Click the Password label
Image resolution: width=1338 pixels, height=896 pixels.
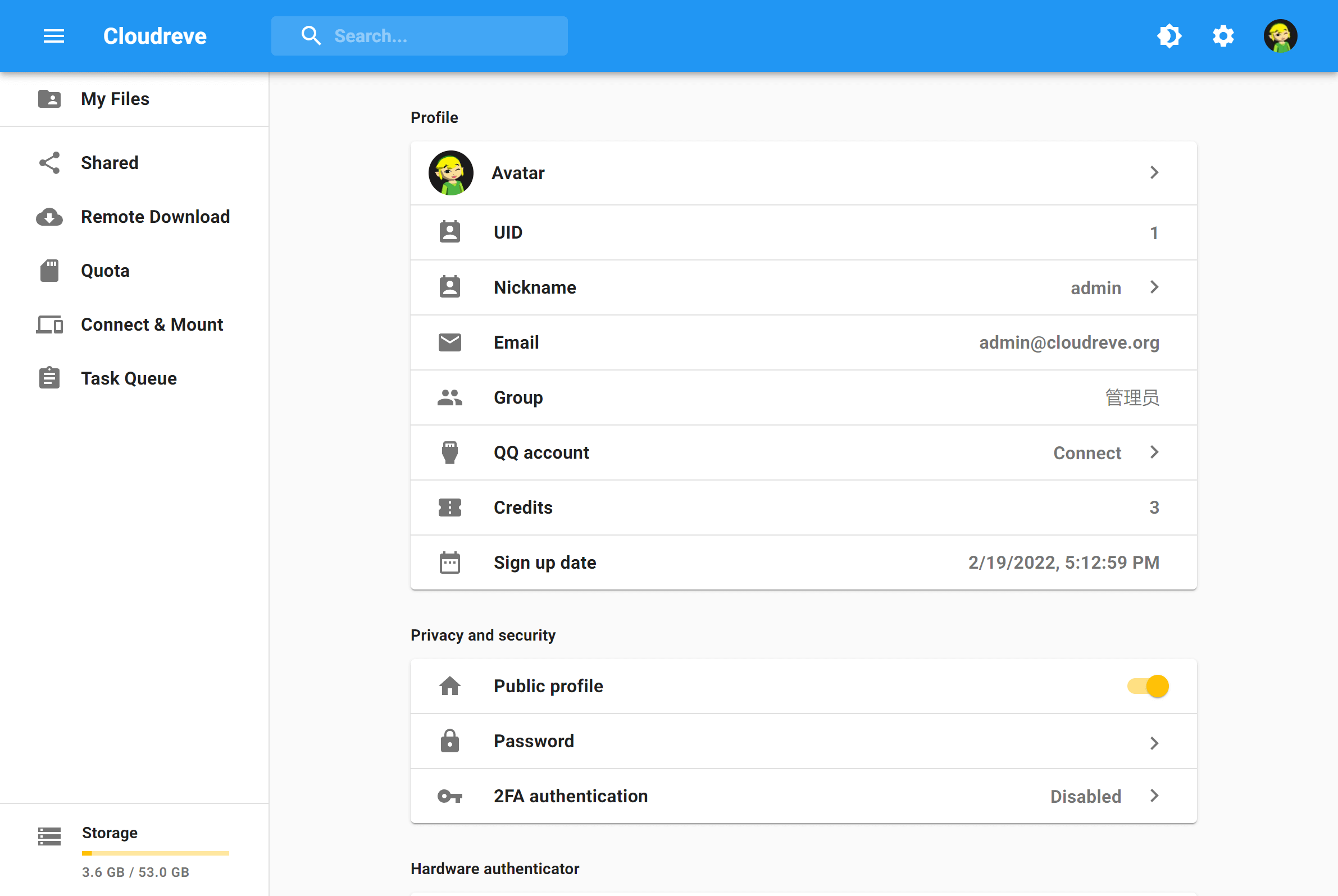[x=534, y=740]
